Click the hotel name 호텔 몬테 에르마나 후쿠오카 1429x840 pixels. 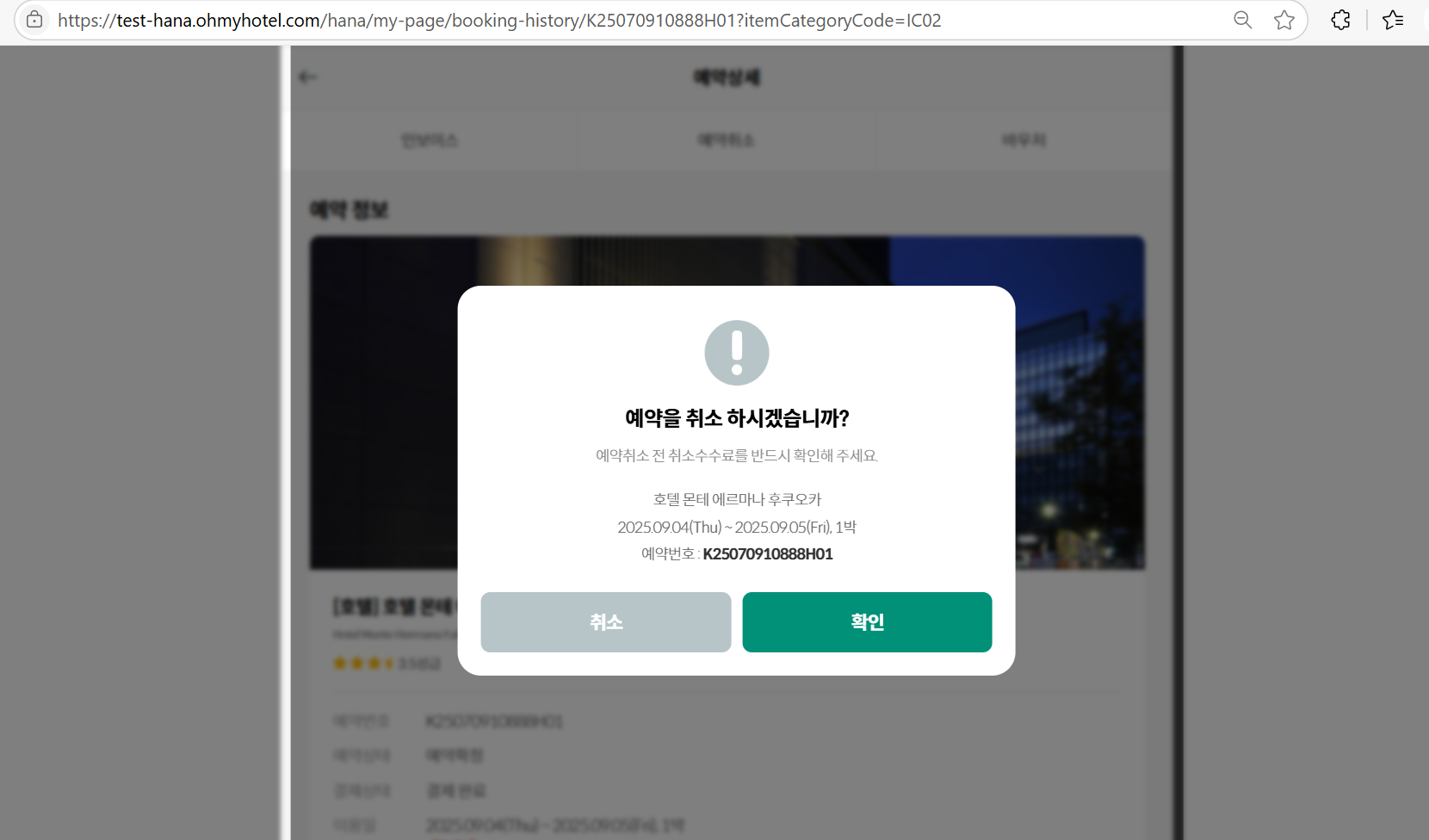pyautogui.click(x=737, y=499)
